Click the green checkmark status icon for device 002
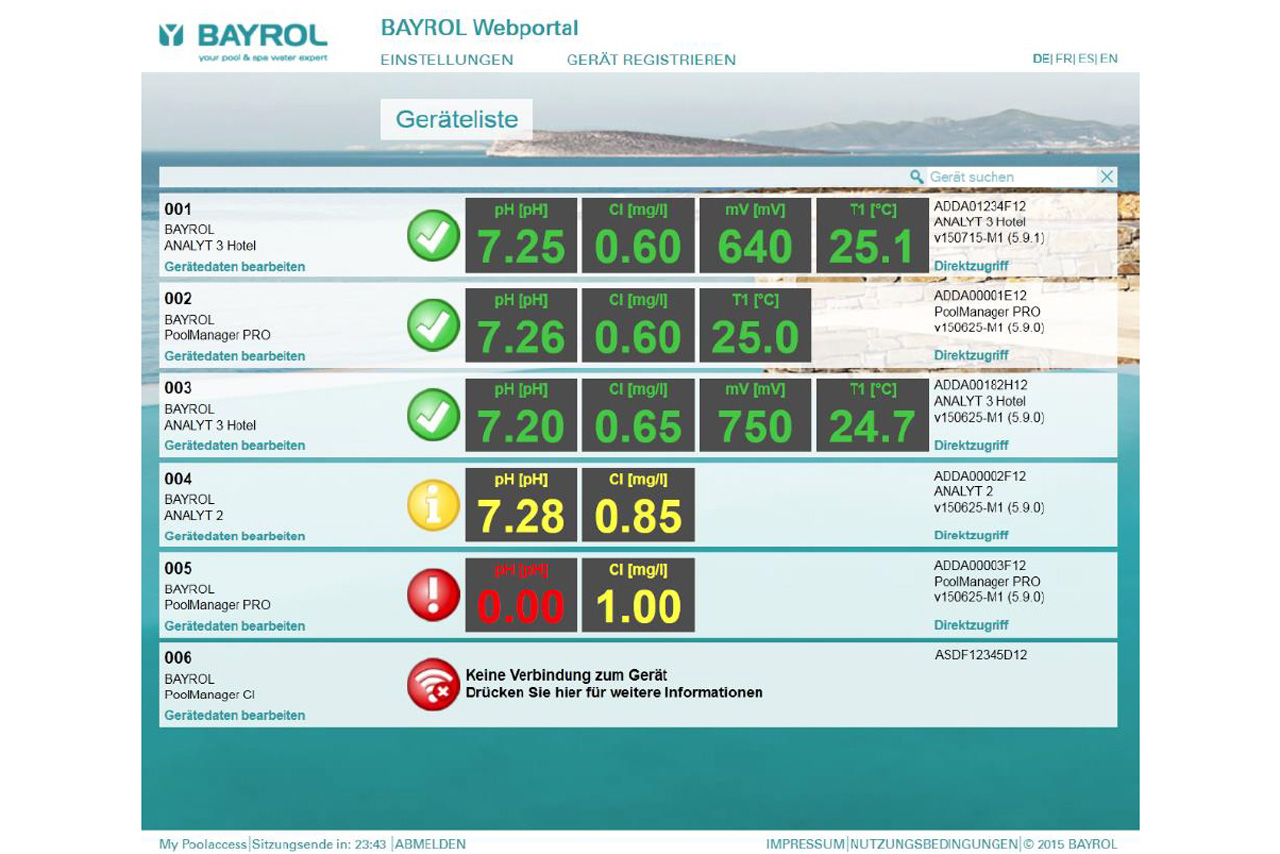 (x=433, y=325)
